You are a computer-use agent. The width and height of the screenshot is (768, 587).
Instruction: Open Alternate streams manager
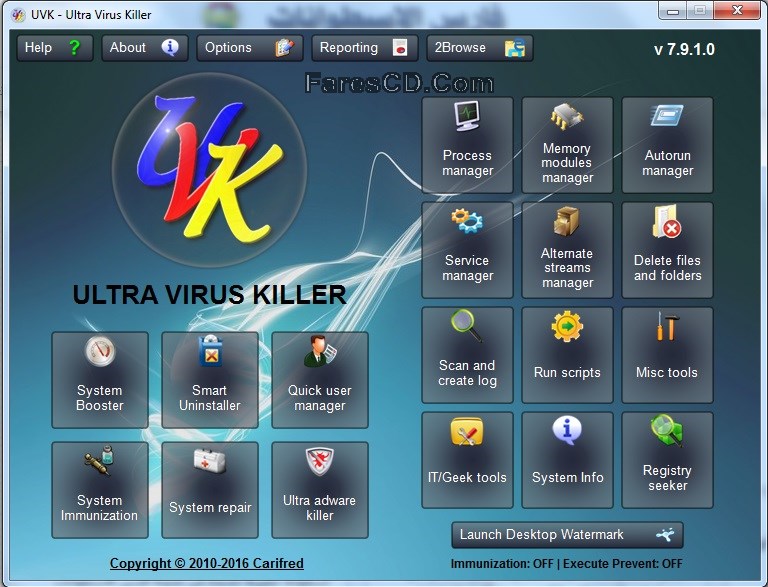[x=567, y=250]
